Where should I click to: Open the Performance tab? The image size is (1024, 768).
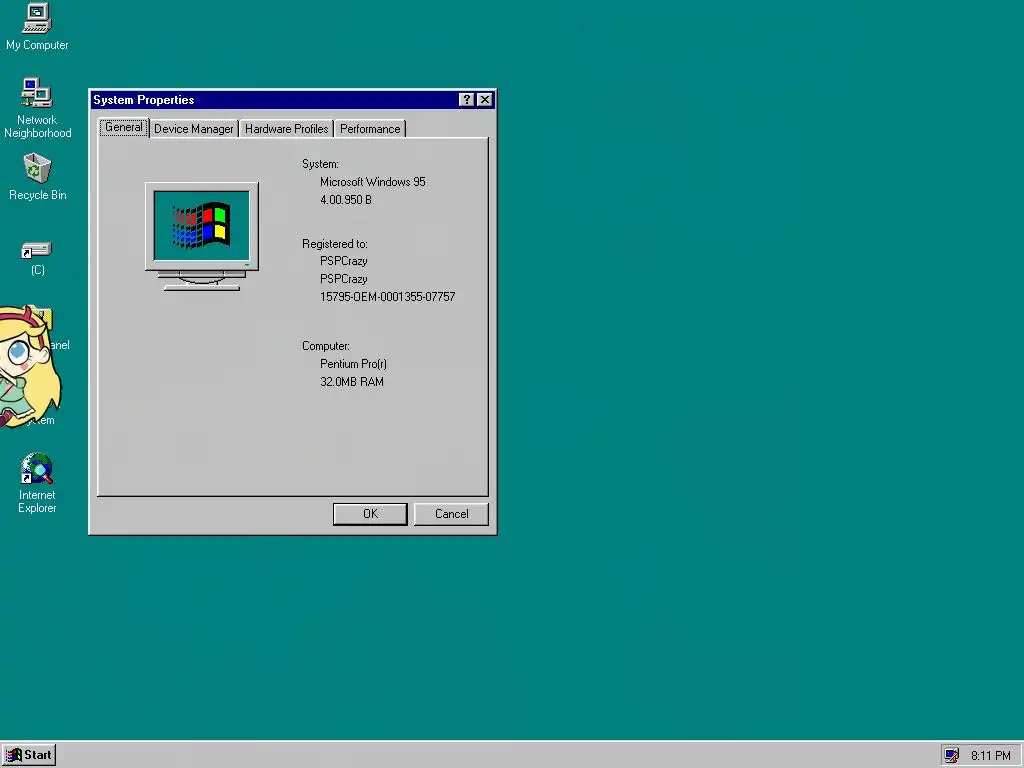pyautogui.click(x=370, y=129)
